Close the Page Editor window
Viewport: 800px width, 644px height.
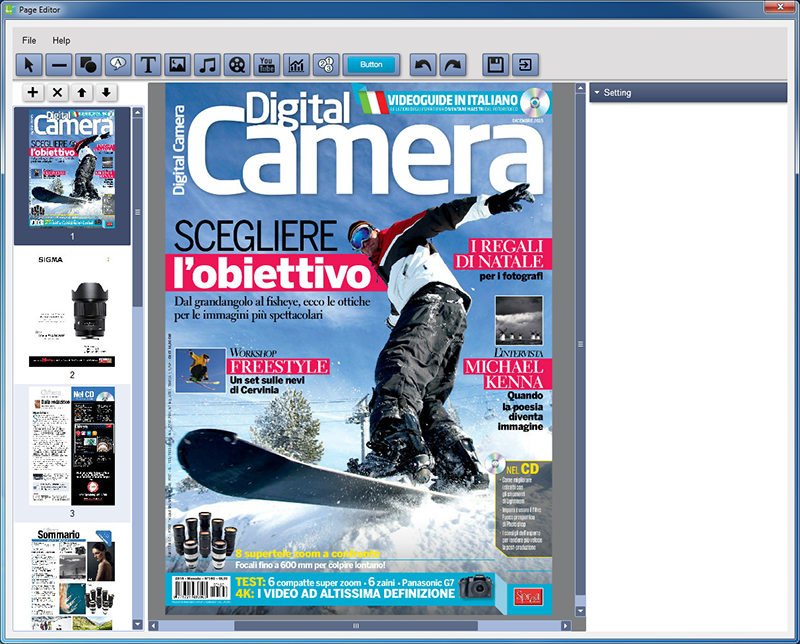pyautogui.click(x=781, y=7)
